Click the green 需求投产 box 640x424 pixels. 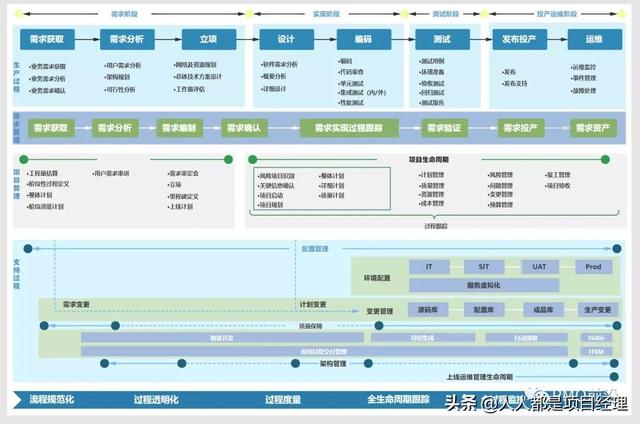(x=521, y=128)
